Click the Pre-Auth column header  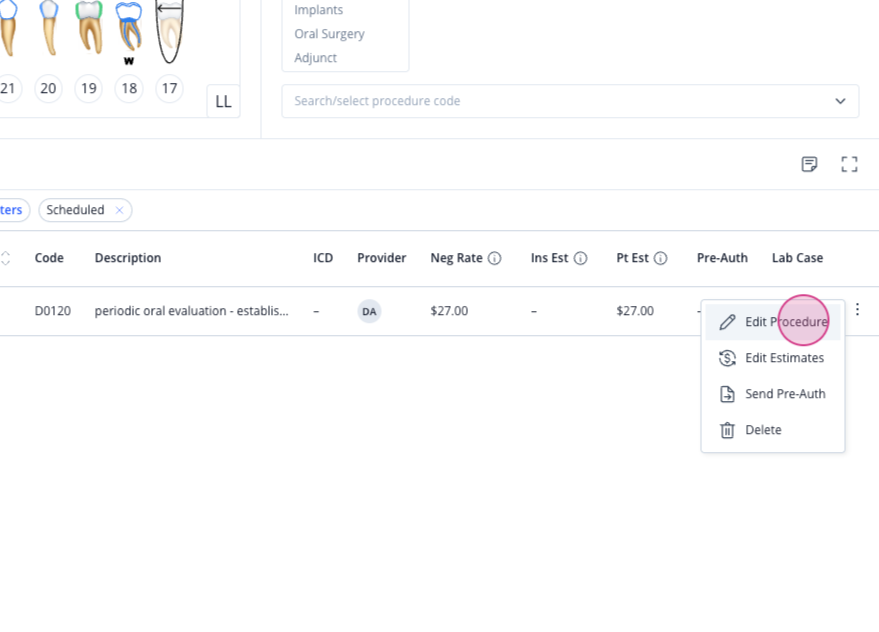coord(722,258)
